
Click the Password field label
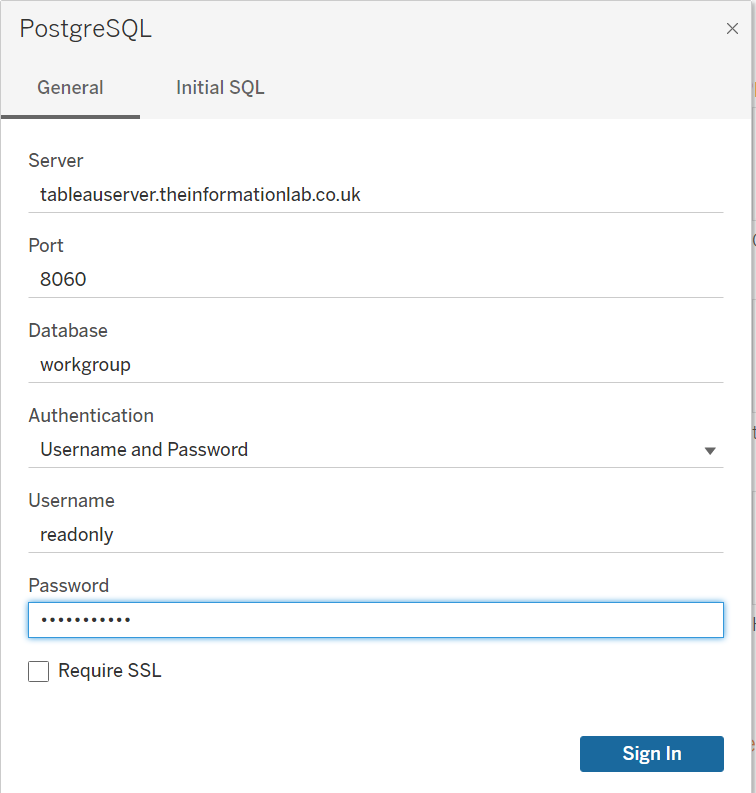click(68, 586)
